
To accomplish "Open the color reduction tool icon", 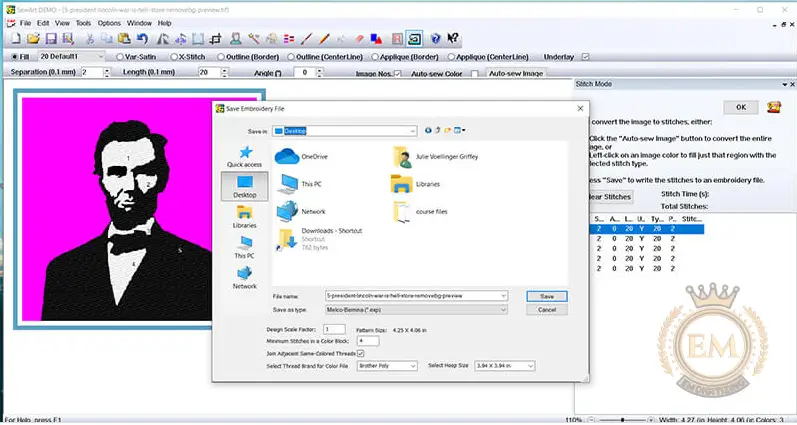I will pyautogui.click(x=289, y=39).
